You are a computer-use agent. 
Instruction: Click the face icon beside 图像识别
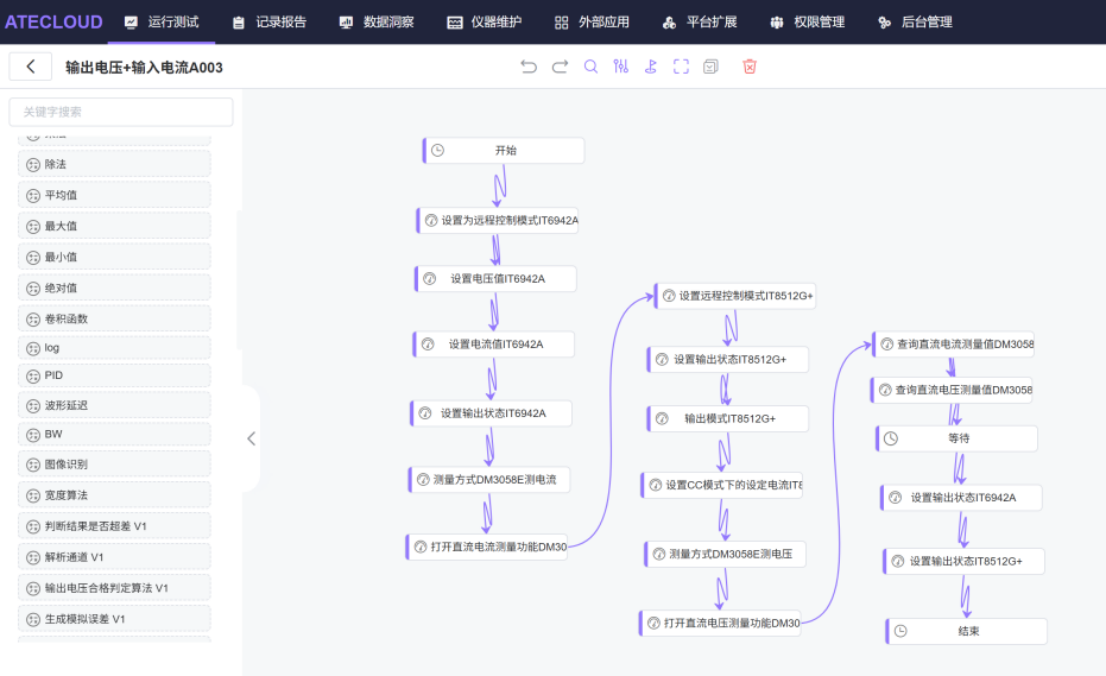click(x=33, y=465)
